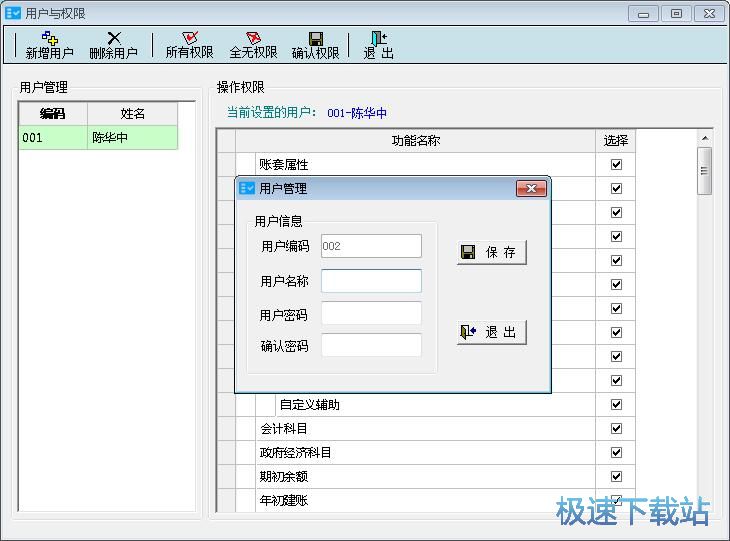Focus the 用户密码 input field
Viewport: 730px width, 541px height.
(x=372, y=313)
